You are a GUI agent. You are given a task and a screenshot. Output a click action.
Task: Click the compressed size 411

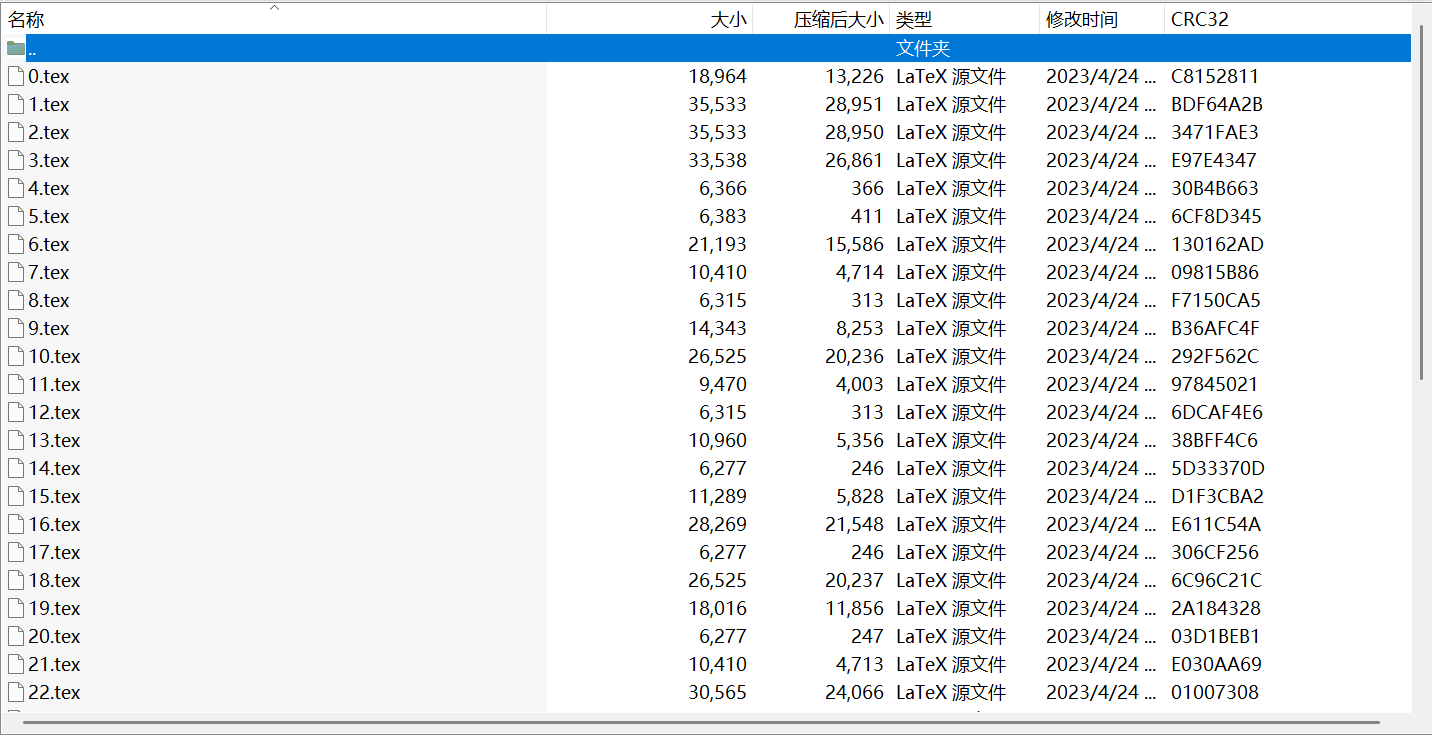click(x=869, y=216)
